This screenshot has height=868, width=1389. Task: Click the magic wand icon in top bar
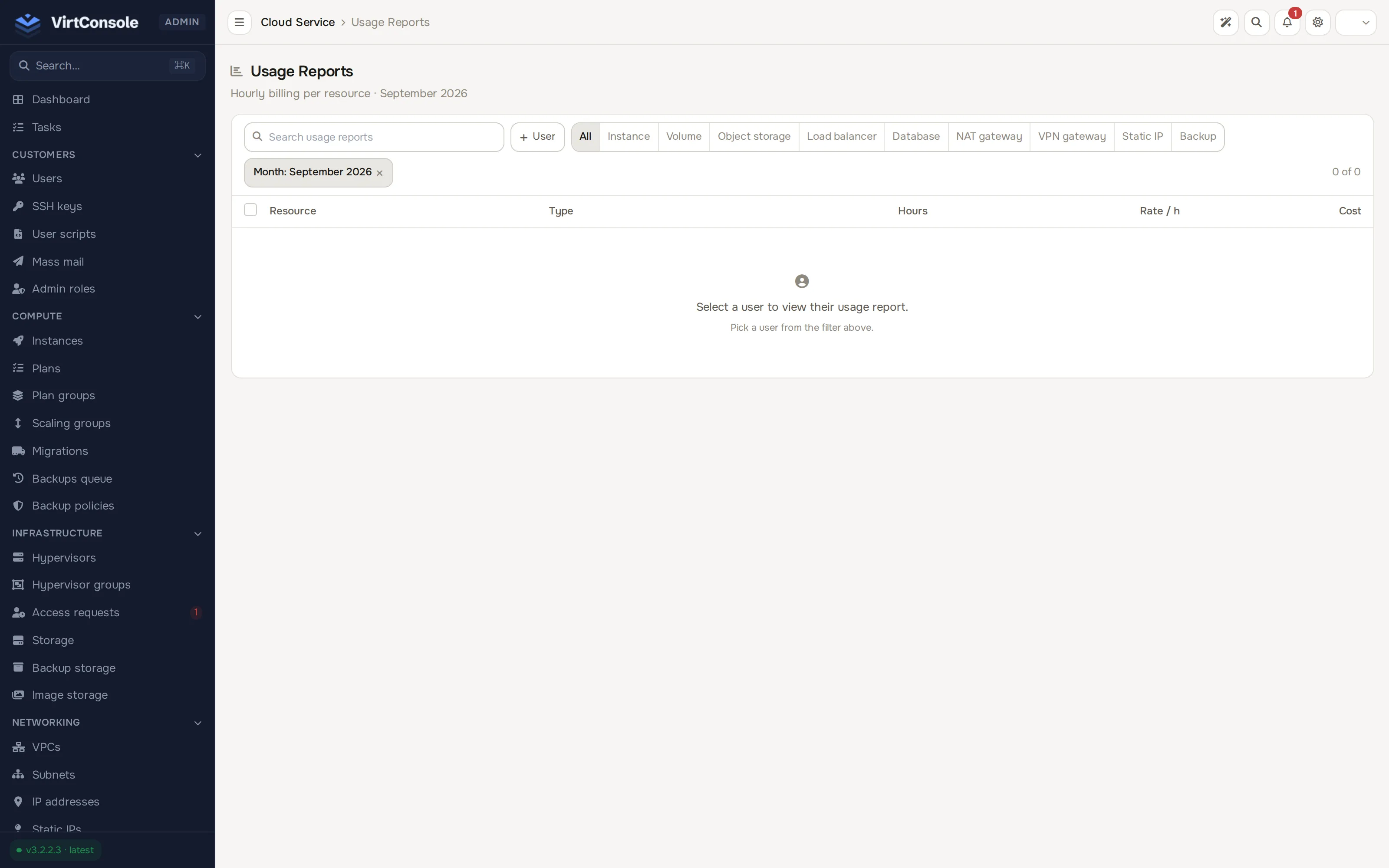coord(1225,23)
